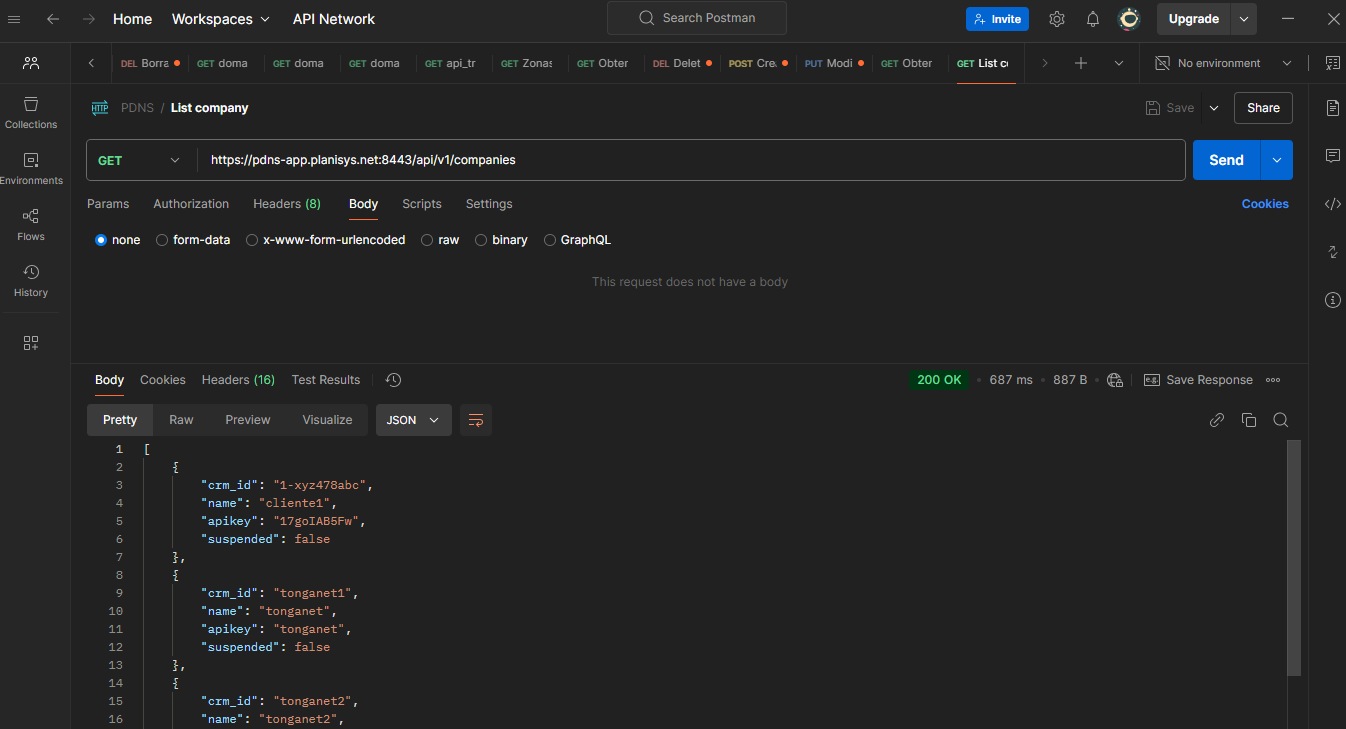
Task: Open the hamburger main menu
Action: [15, 19]
